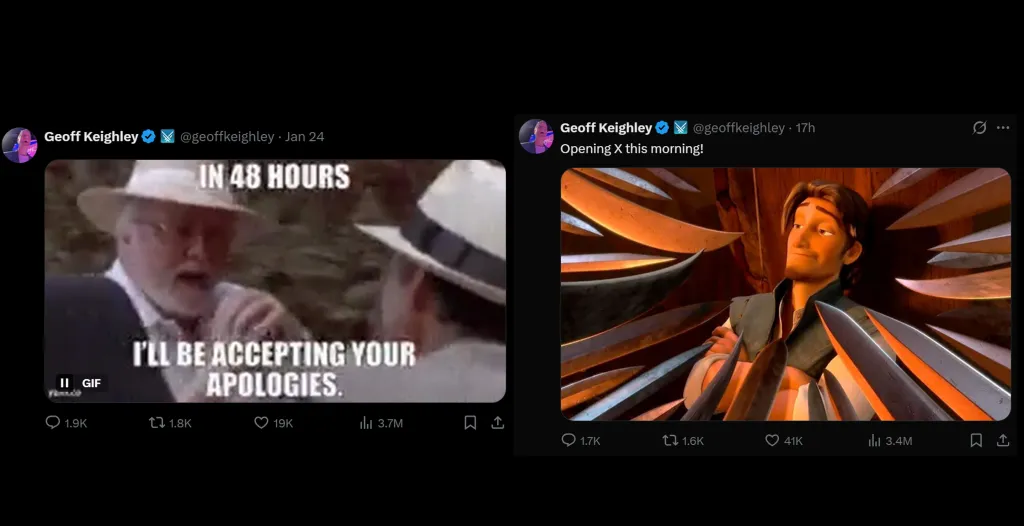Viewport: 1024px width, 526px height.
Task: View analytics showing 3.7M views
Action: [x=381, y=423]
